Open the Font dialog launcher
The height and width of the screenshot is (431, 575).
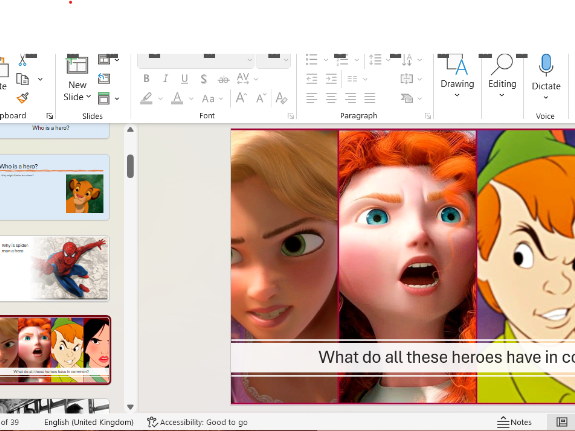(291, 116)
